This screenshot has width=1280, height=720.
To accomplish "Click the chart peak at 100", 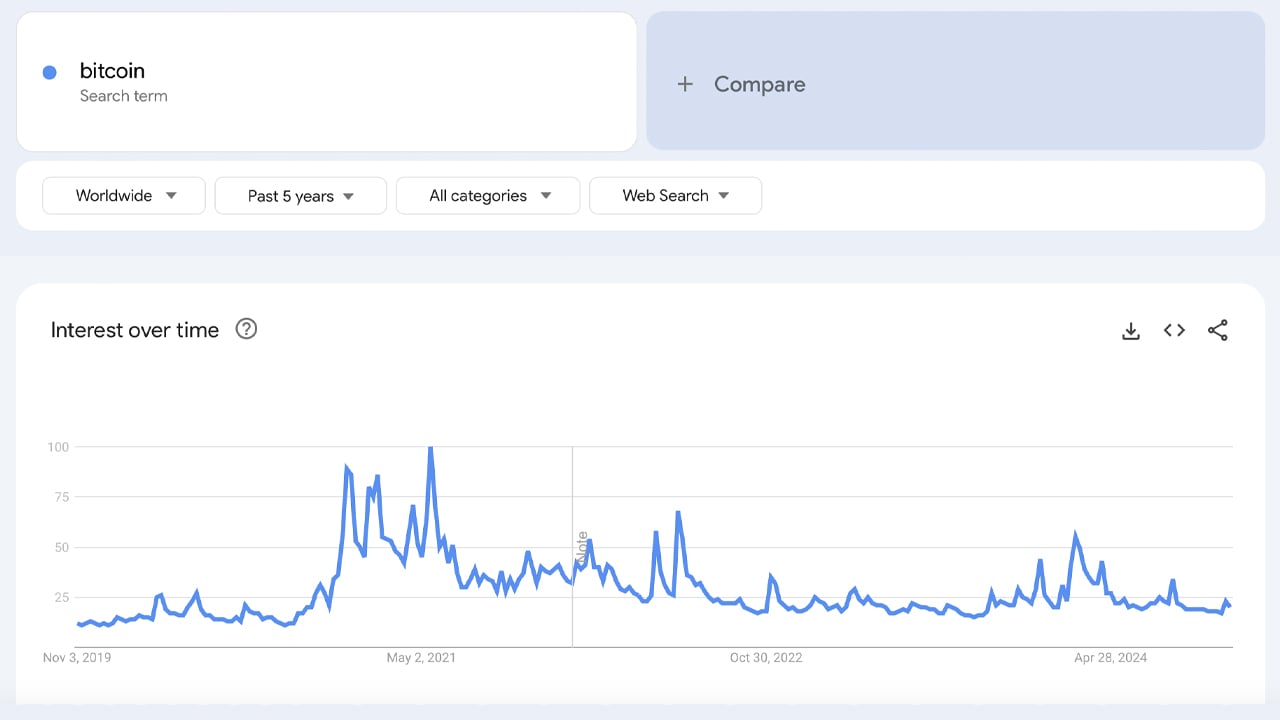I will (x=430, y=448).
